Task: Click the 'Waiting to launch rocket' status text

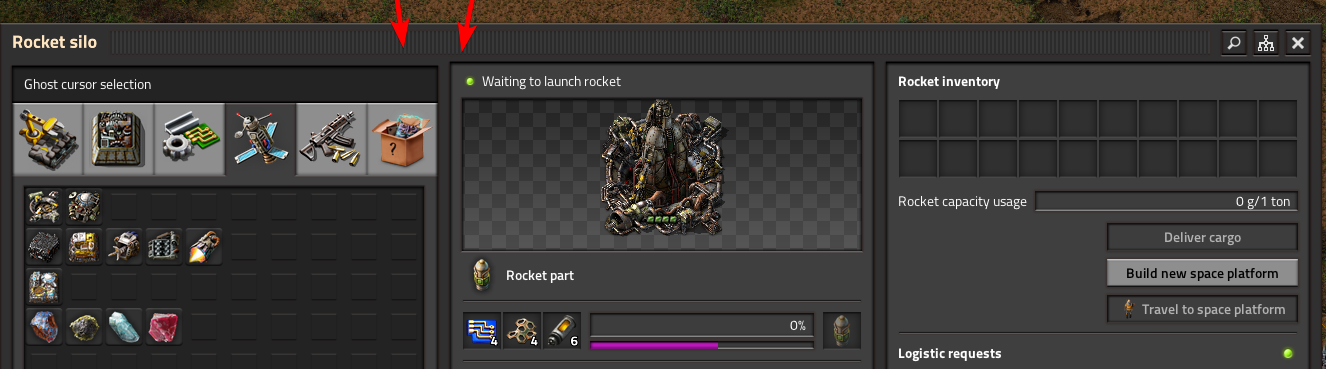Action: [x=551, y=81]
